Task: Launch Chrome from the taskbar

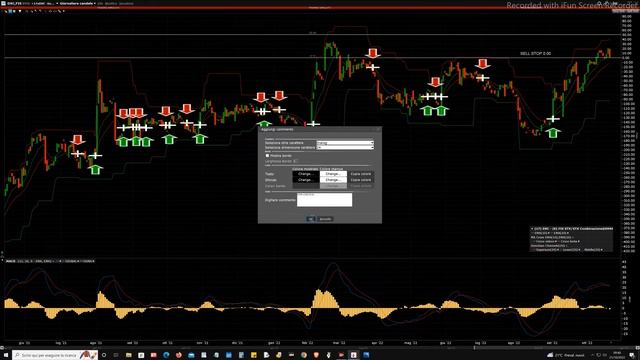Action: (x=304, y=355)
